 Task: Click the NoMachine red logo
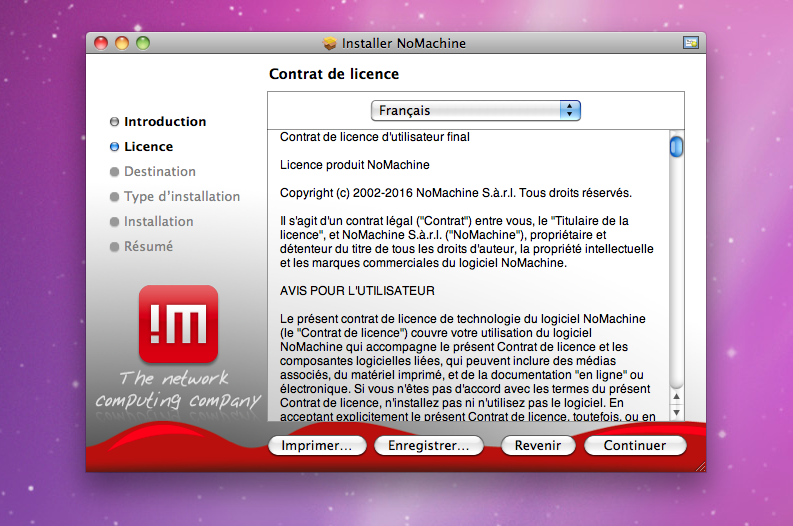[179, 324]
